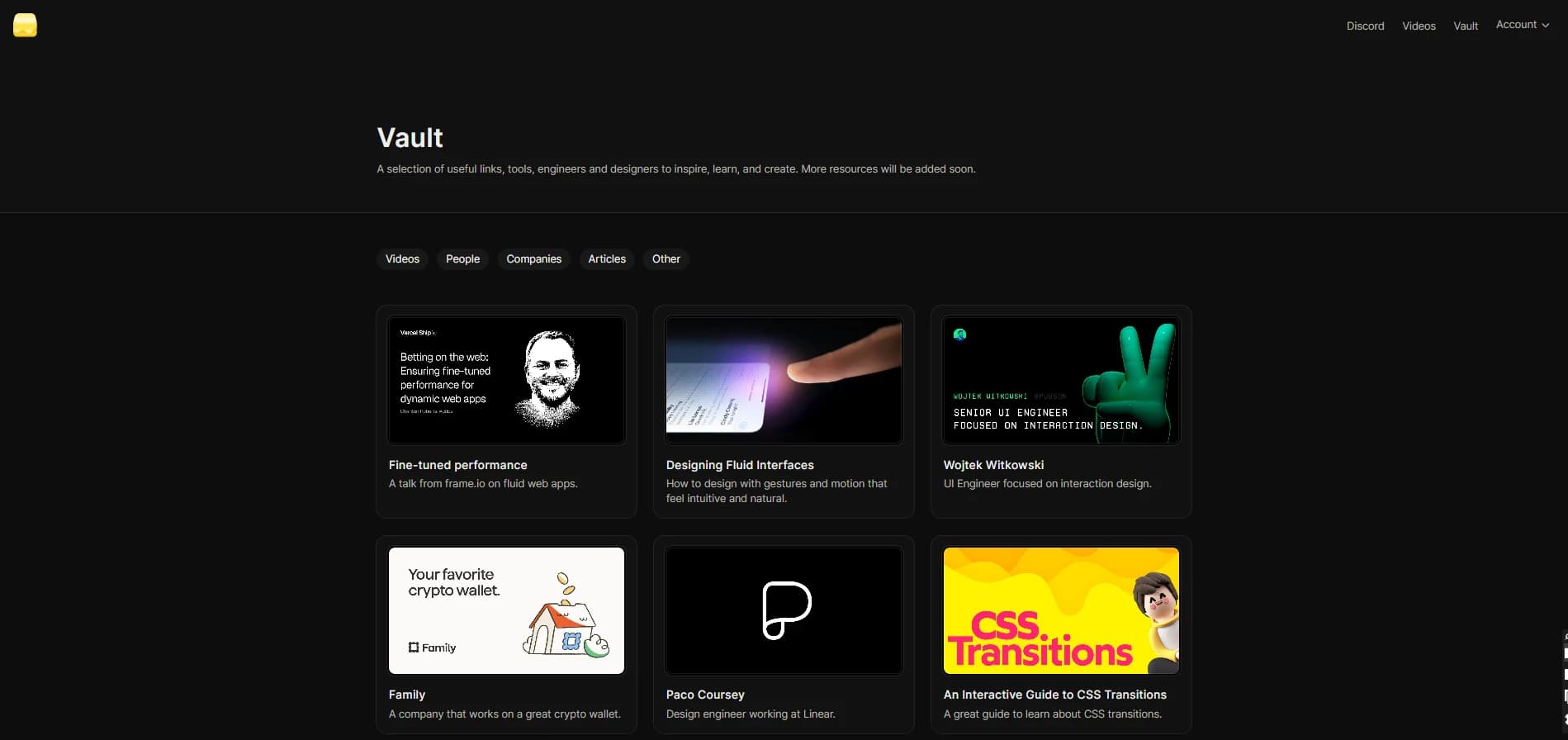Click the 'Wojtek Witkowski' card title

(993, 465)
